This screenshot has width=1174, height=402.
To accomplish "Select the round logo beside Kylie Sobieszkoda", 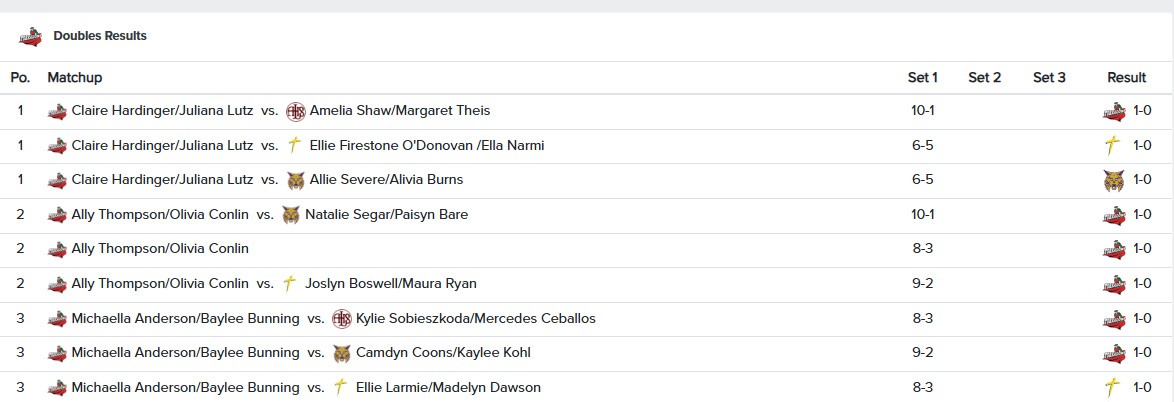I will (341, 319).
